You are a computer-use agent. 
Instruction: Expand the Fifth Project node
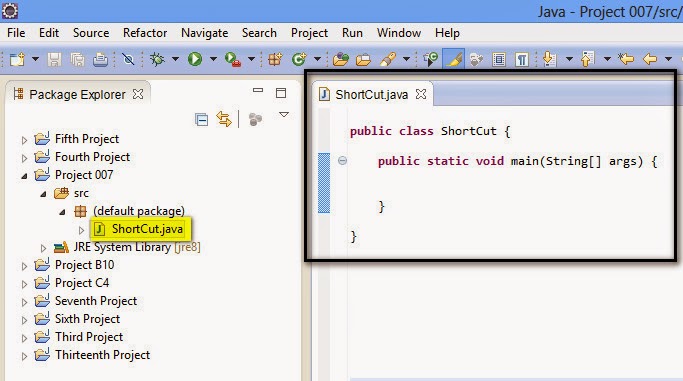24,140
